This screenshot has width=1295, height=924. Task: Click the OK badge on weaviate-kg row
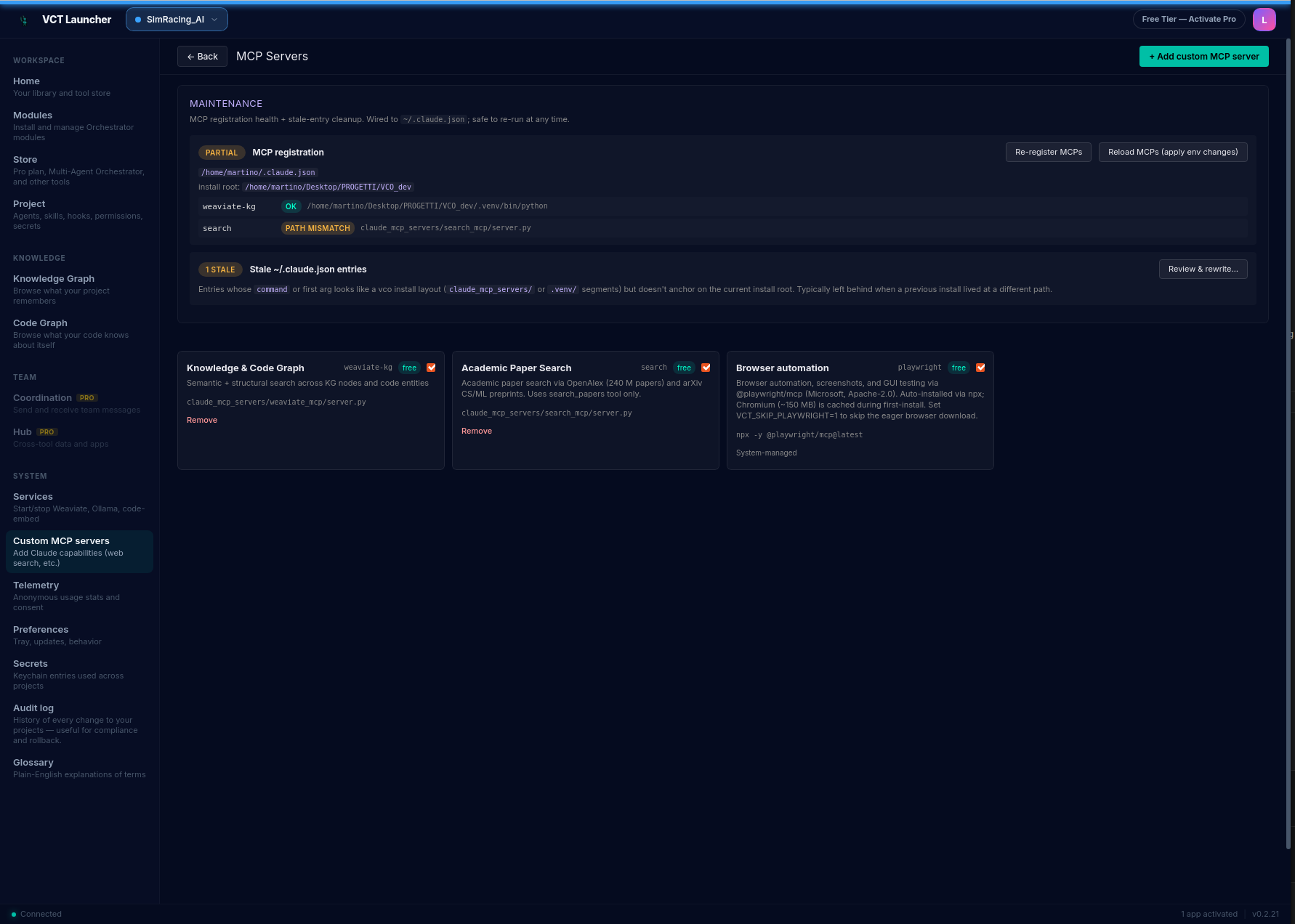coord(291,206)
